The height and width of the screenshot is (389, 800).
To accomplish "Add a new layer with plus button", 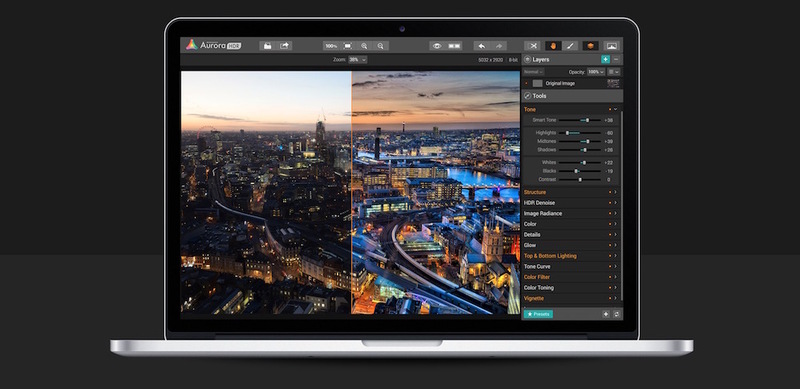I will (x=605, y=59).
